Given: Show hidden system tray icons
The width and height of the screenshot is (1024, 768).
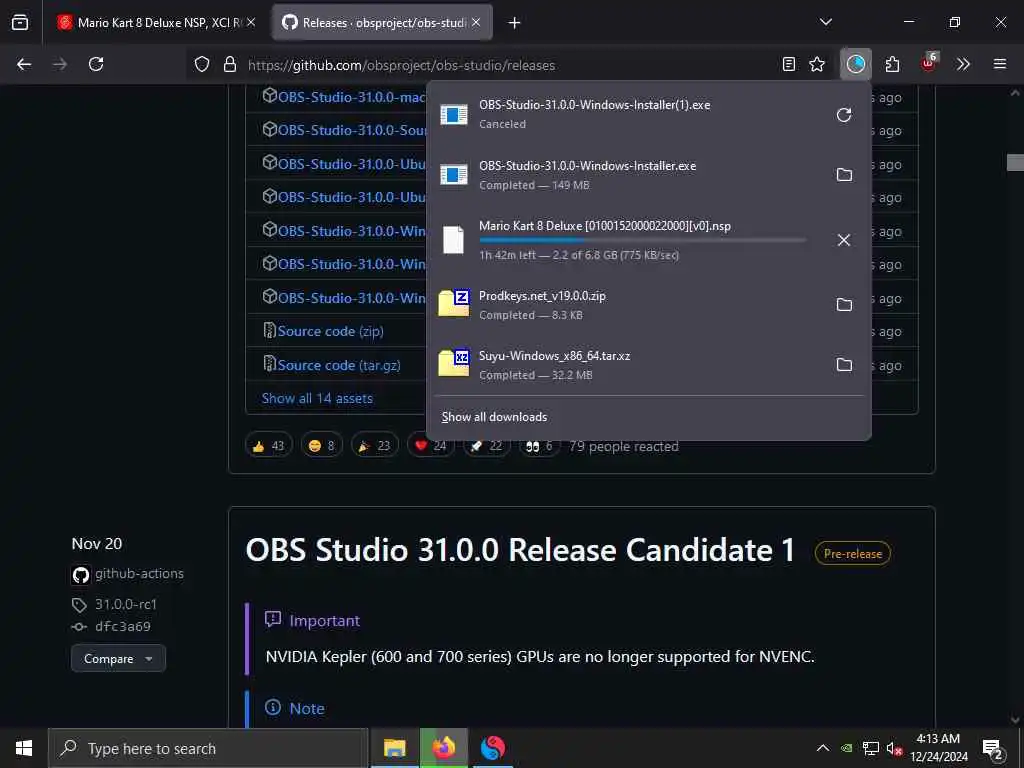Looking at the screenshot, I should 823,748.
